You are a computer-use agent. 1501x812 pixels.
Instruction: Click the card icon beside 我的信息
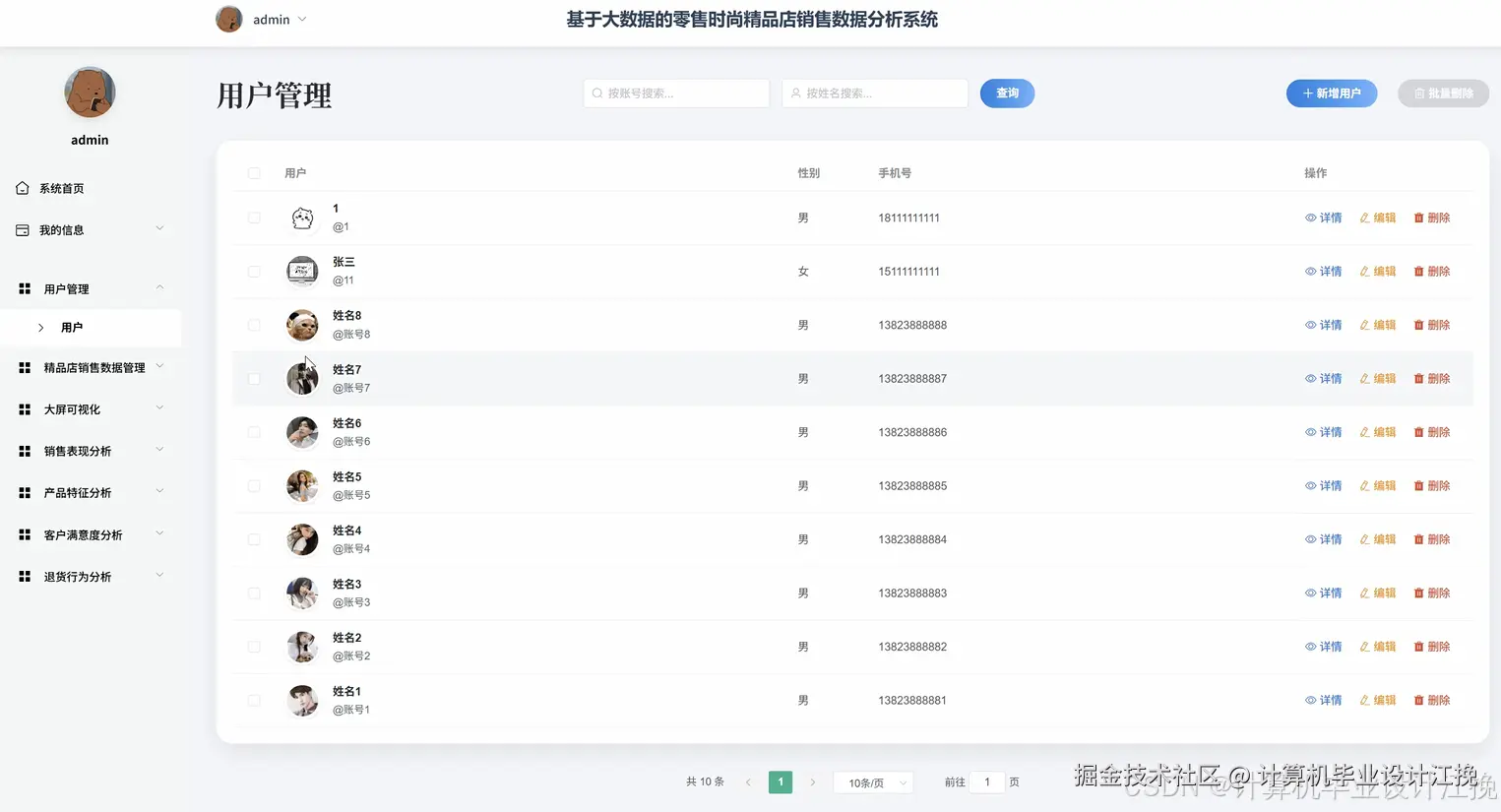23,230
